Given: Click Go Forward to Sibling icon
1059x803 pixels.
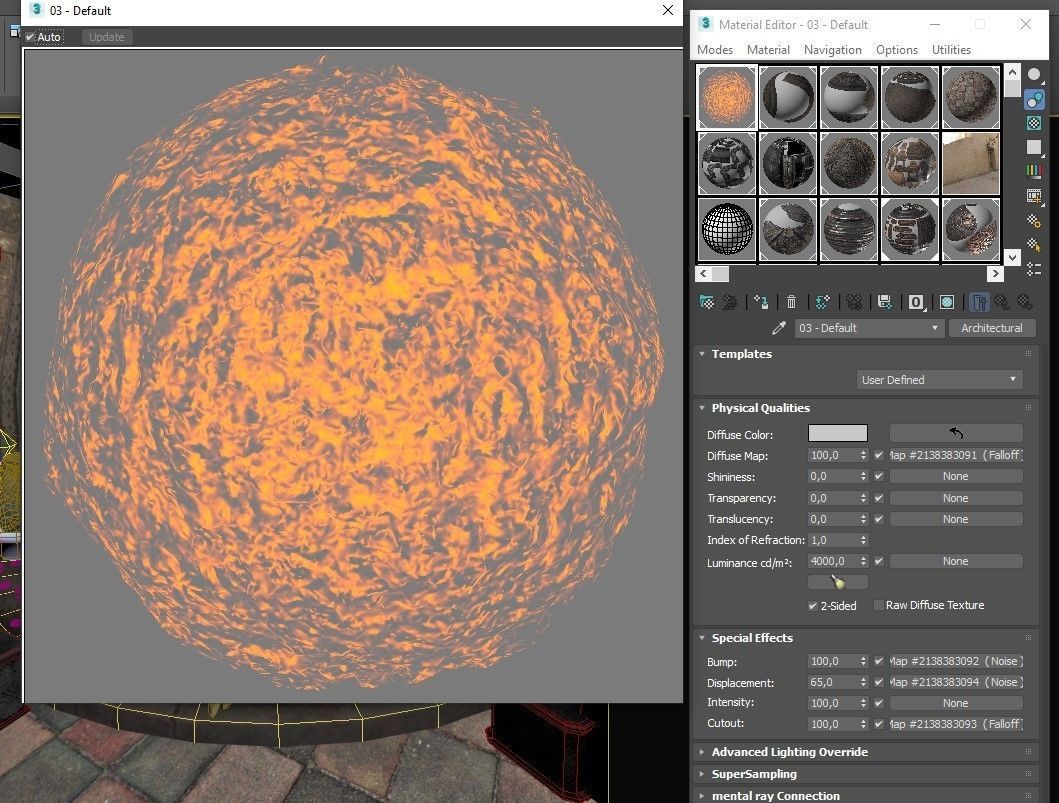Looking at the screenshot, I should pyautogui.click(x=1025, y=302).
